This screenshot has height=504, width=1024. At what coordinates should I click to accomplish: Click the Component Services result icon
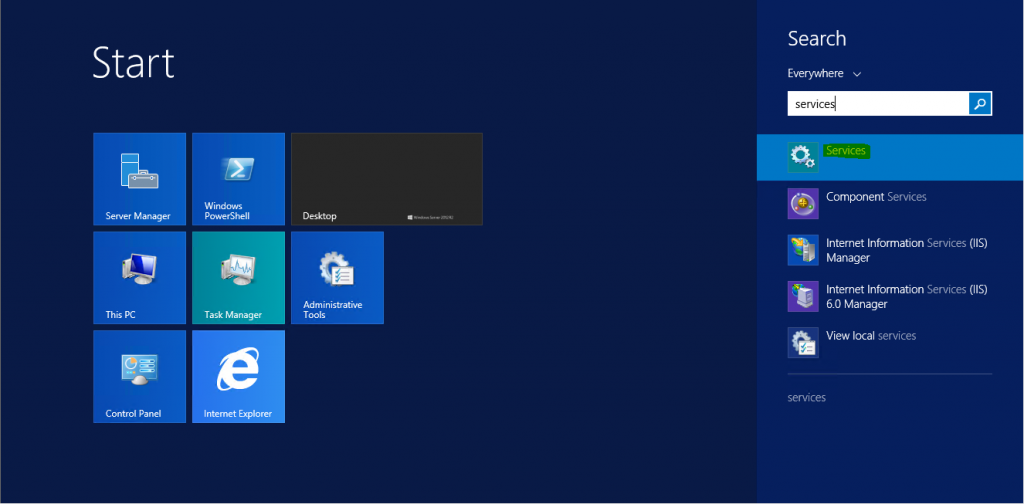coord(803,203)
